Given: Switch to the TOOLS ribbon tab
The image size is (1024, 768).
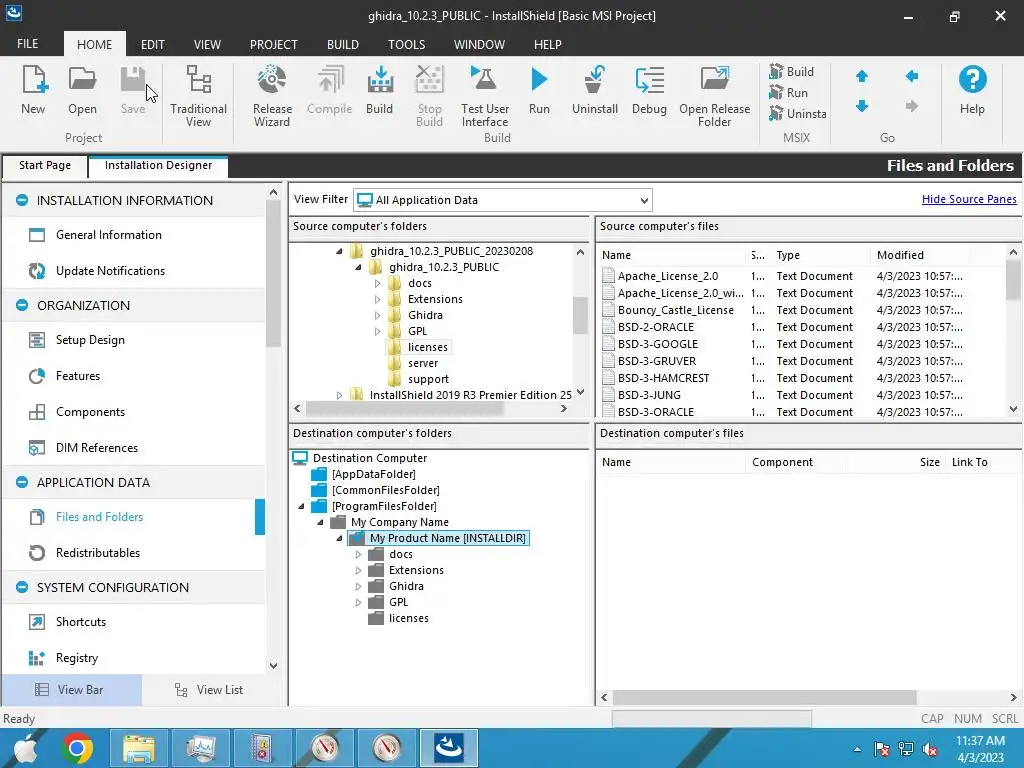Looking at the screenshot, I should pyautogui.click(x=406, y=44).
